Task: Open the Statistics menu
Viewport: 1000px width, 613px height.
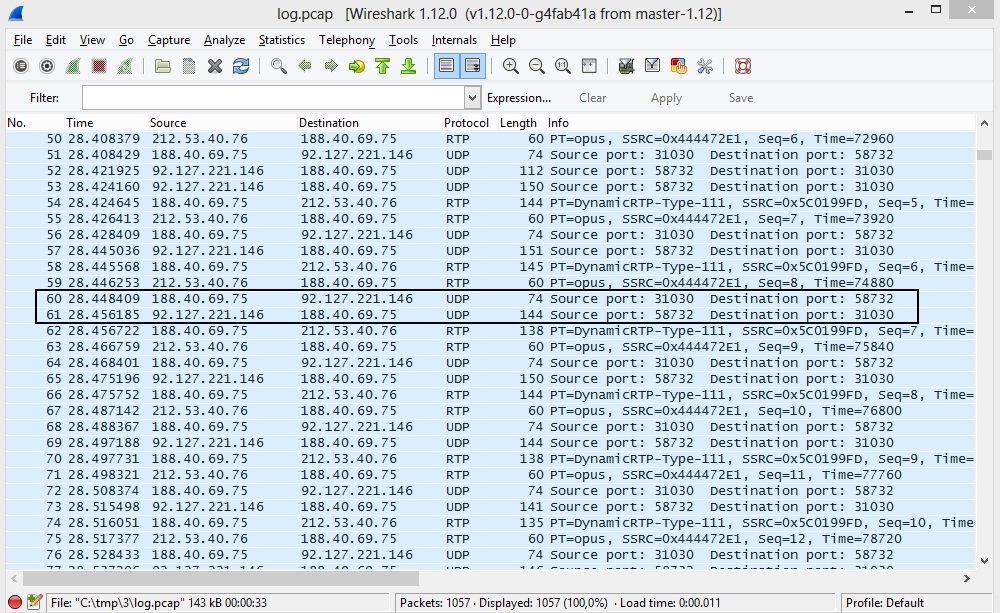Action: tap(281, 40)
